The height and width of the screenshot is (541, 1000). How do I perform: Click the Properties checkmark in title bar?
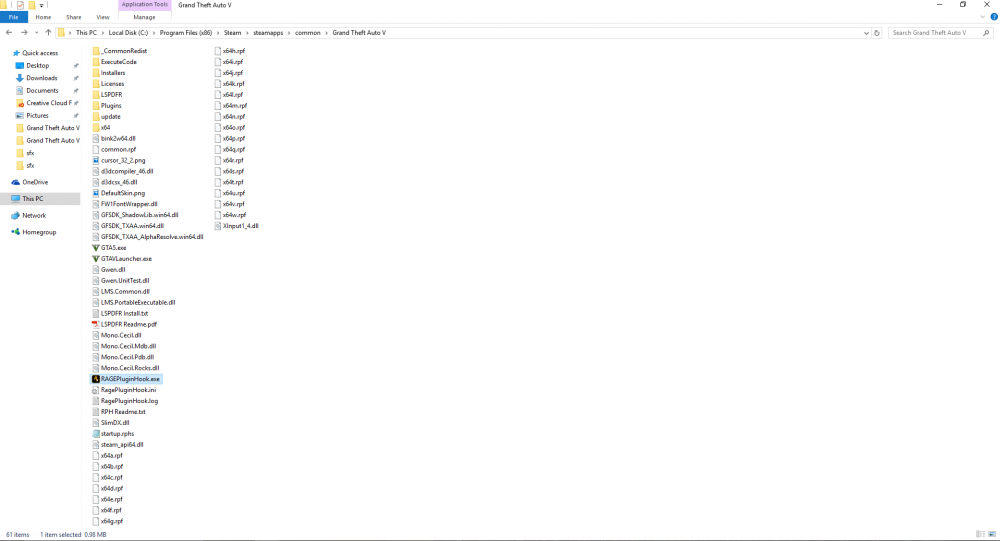point(20,5)
